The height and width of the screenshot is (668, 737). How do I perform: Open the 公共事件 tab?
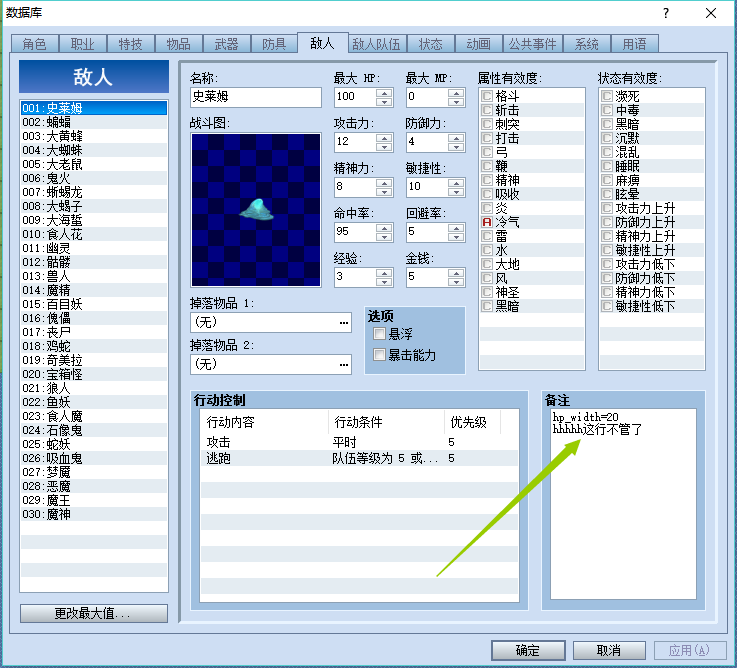coord(533,44)
